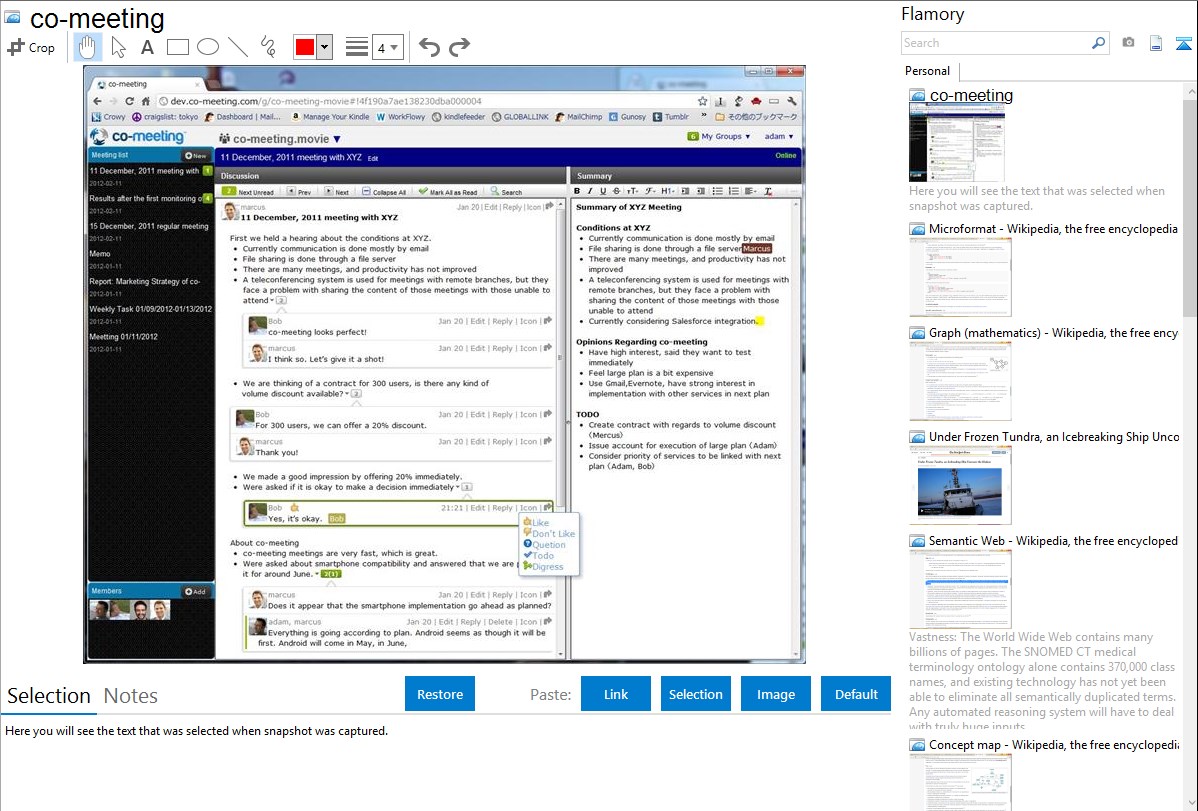Click the Selection paste button

pyautogui.click(x=695, y=694)
